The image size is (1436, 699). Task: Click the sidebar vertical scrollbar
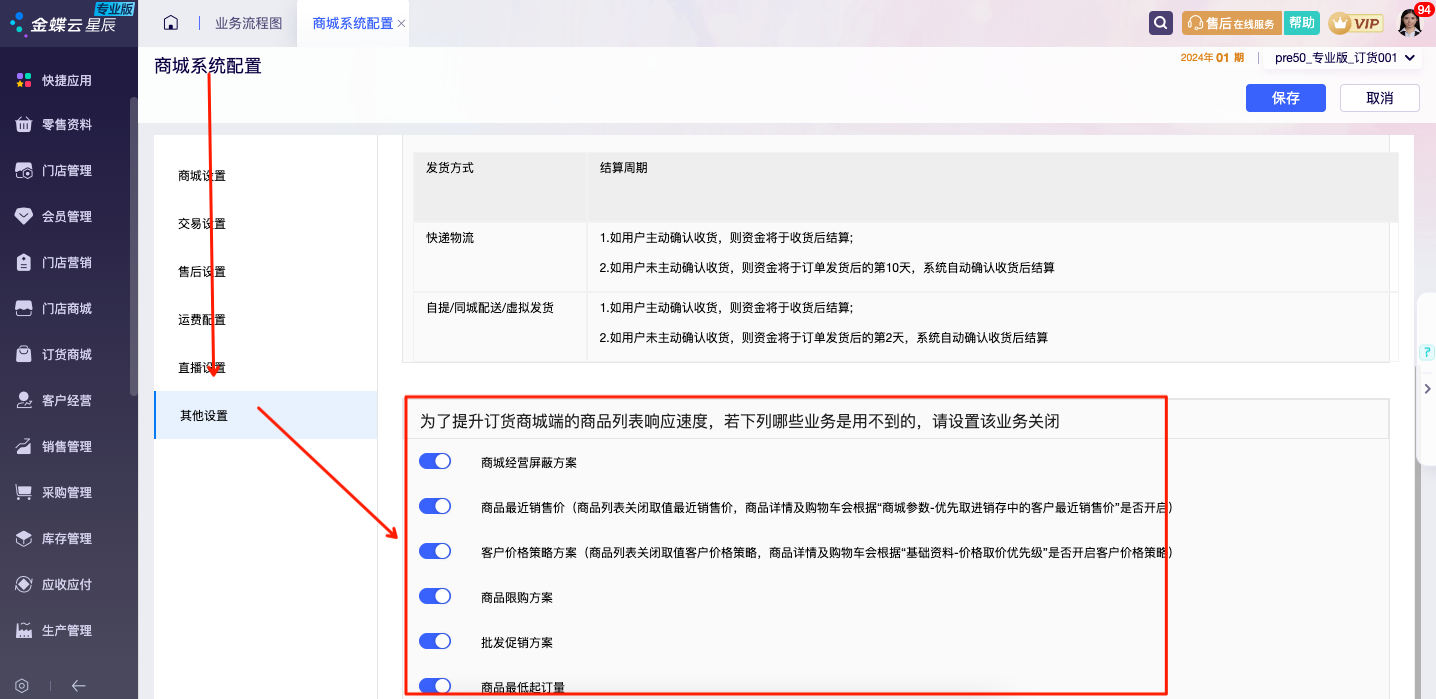(x=134, y=246)
